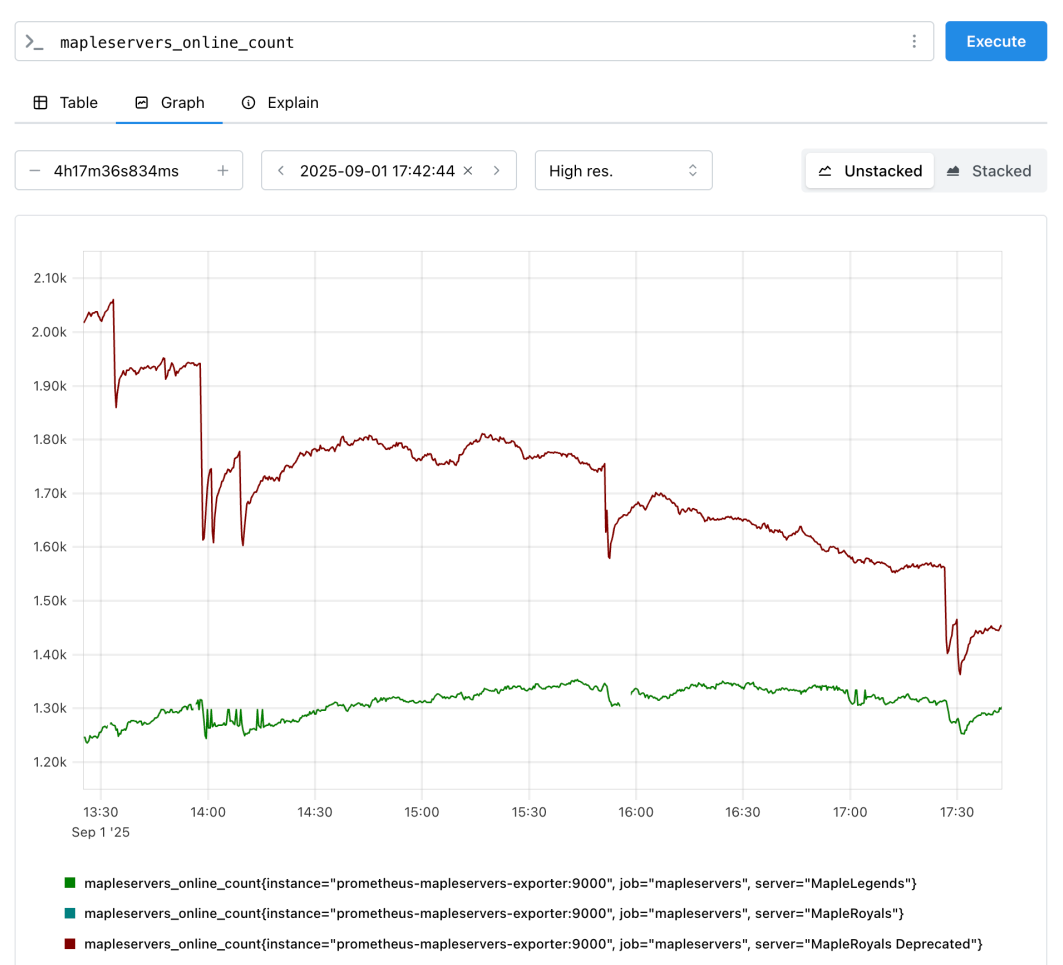Click the Explain tab info icon
Screen dimensions: 1063x965
249,103
